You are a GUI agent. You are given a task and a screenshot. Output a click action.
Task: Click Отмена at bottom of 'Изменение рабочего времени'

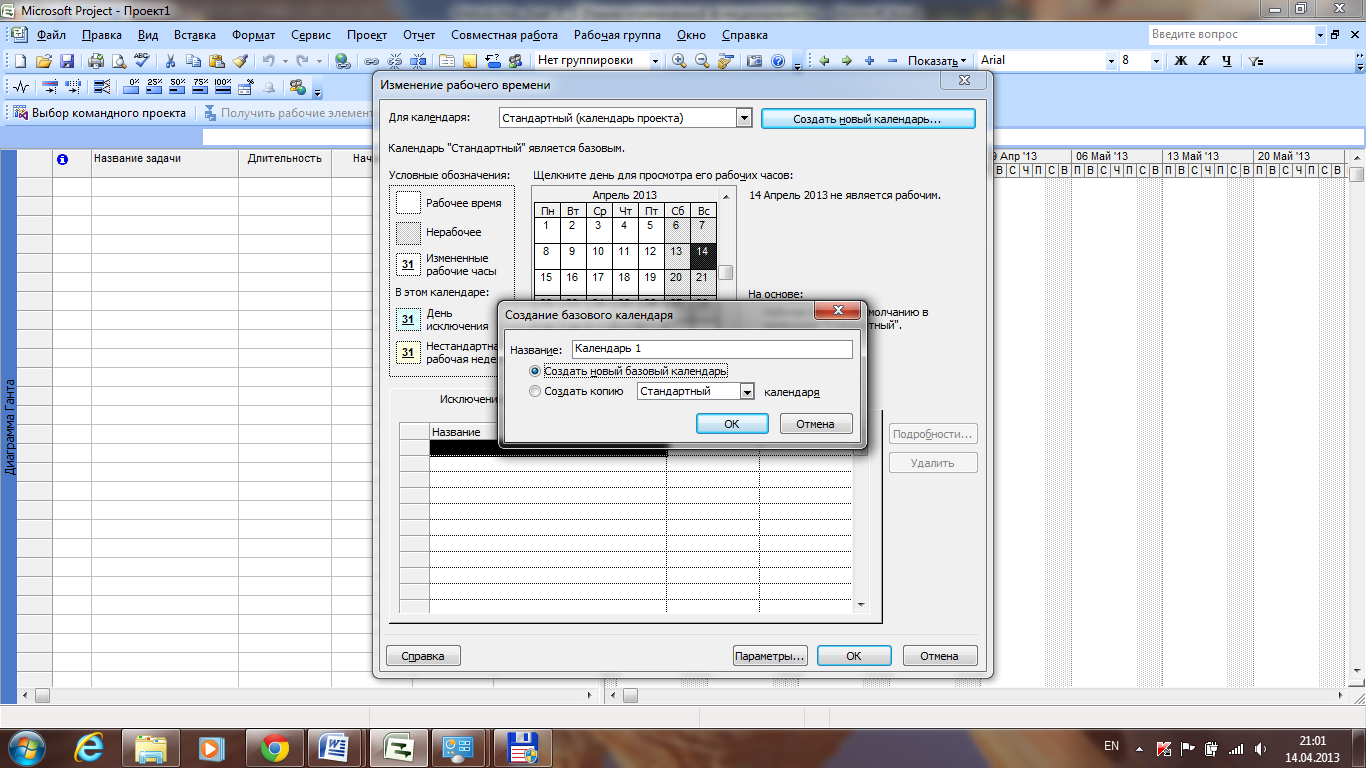point(940,656)
